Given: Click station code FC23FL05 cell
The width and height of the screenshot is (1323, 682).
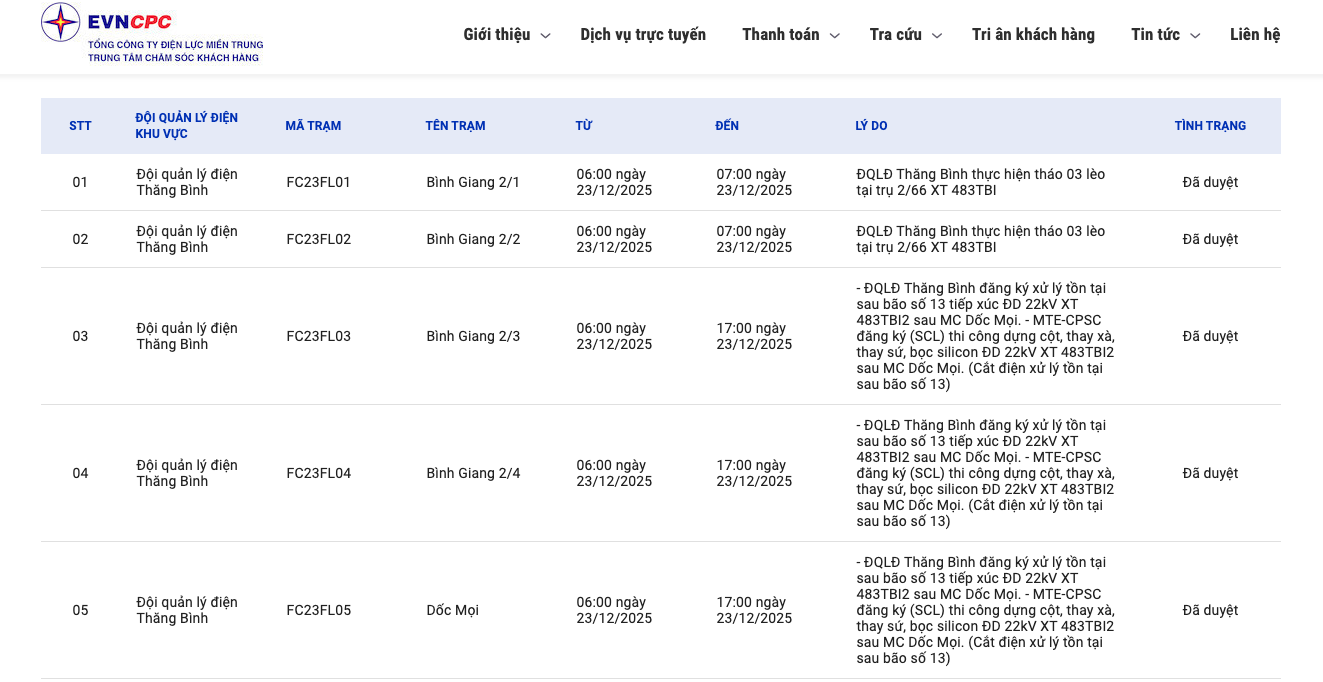Looking at the screenshot, I should (318, 610).
